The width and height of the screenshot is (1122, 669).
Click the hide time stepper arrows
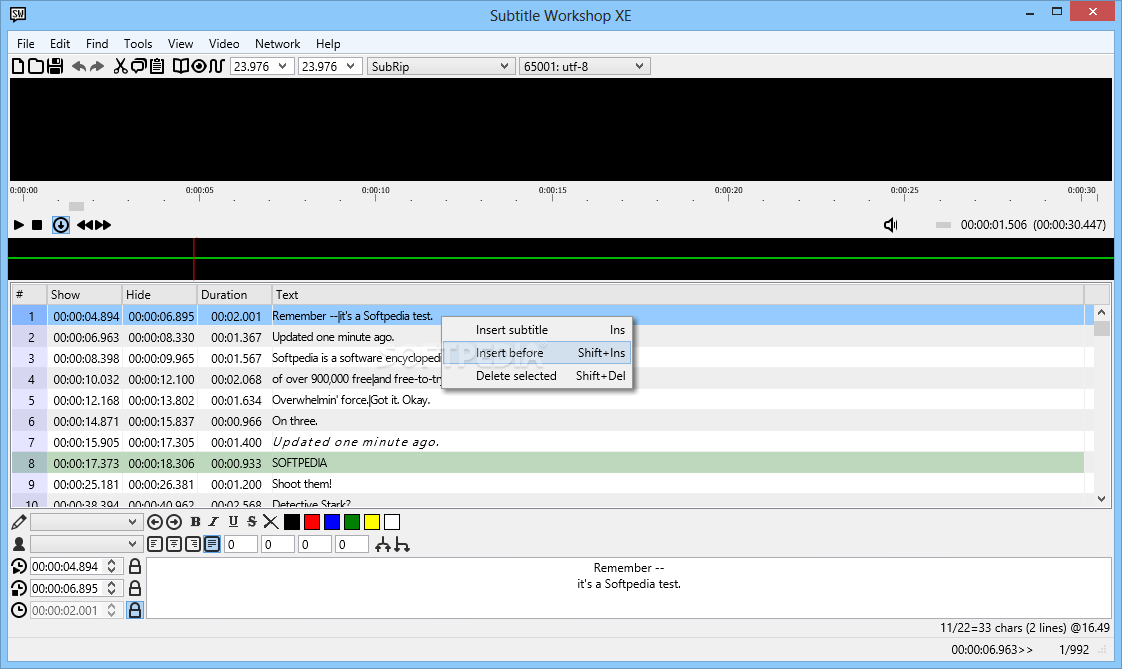coord(112,588)
